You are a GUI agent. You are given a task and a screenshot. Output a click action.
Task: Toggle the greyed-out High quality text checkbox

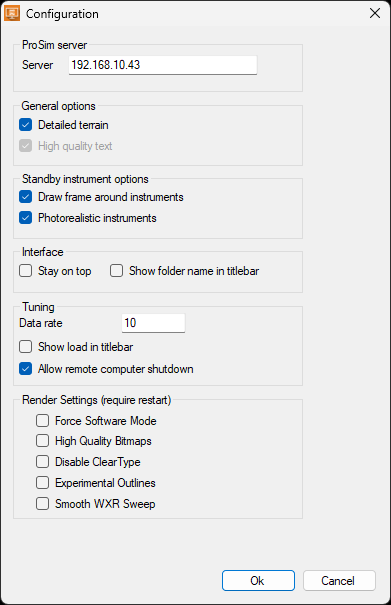pyautogui.click(x=25, y=146)
